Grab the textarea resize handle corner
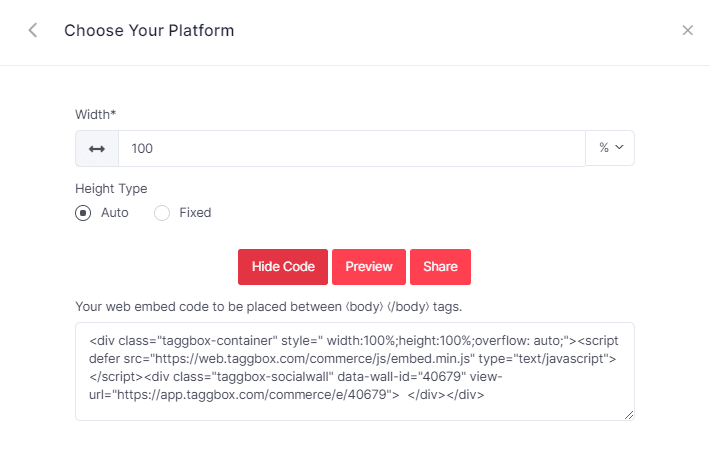 [x=629, y=415]
